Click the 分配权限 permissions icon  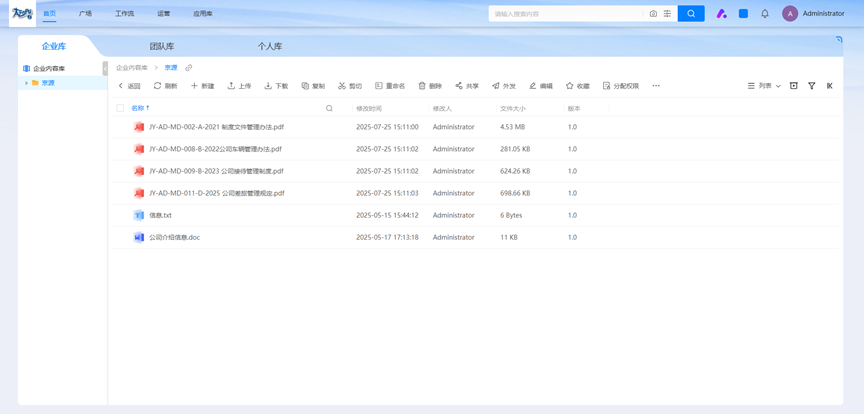(607, 86)
